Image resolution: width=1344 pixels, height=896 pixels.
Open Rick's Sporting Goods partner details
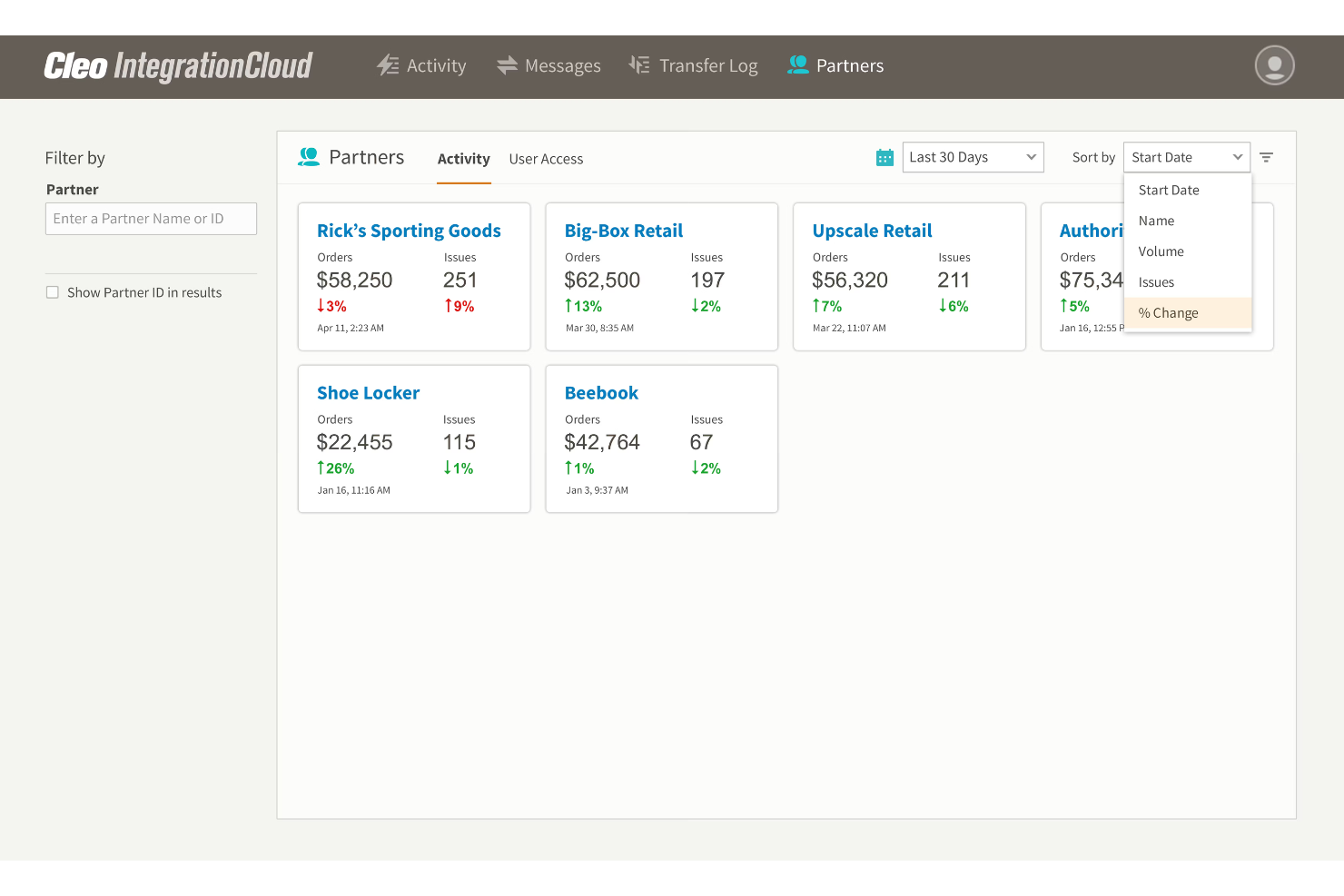click(409, 230)
